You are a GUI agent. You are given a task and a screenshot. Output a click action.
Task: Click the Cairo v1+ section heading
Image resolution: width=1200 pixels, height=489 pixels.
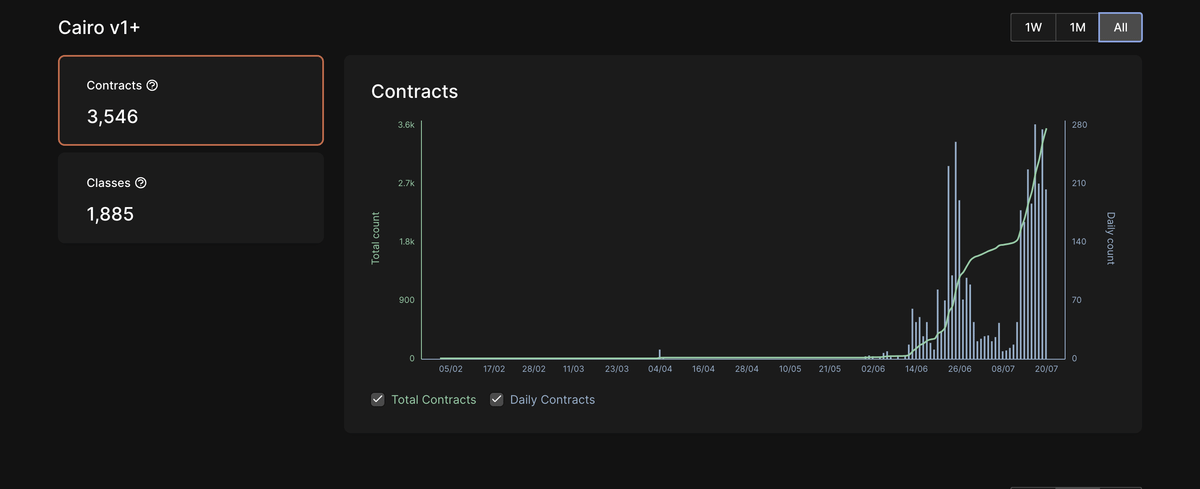coord(99,28)
